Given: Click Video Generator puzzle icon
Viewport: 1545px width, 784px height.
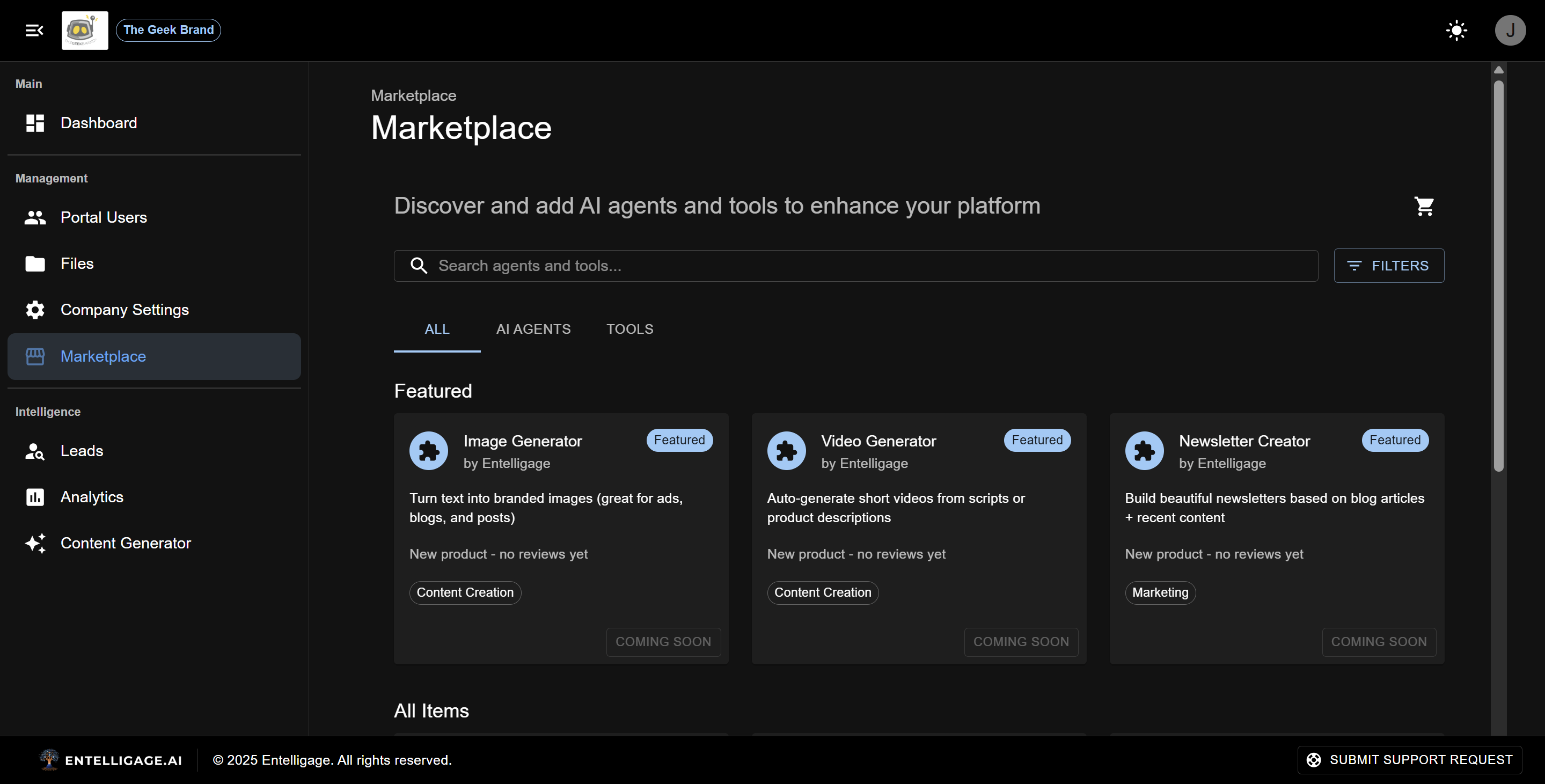Looking at the screenshot, I should (786, 450).
